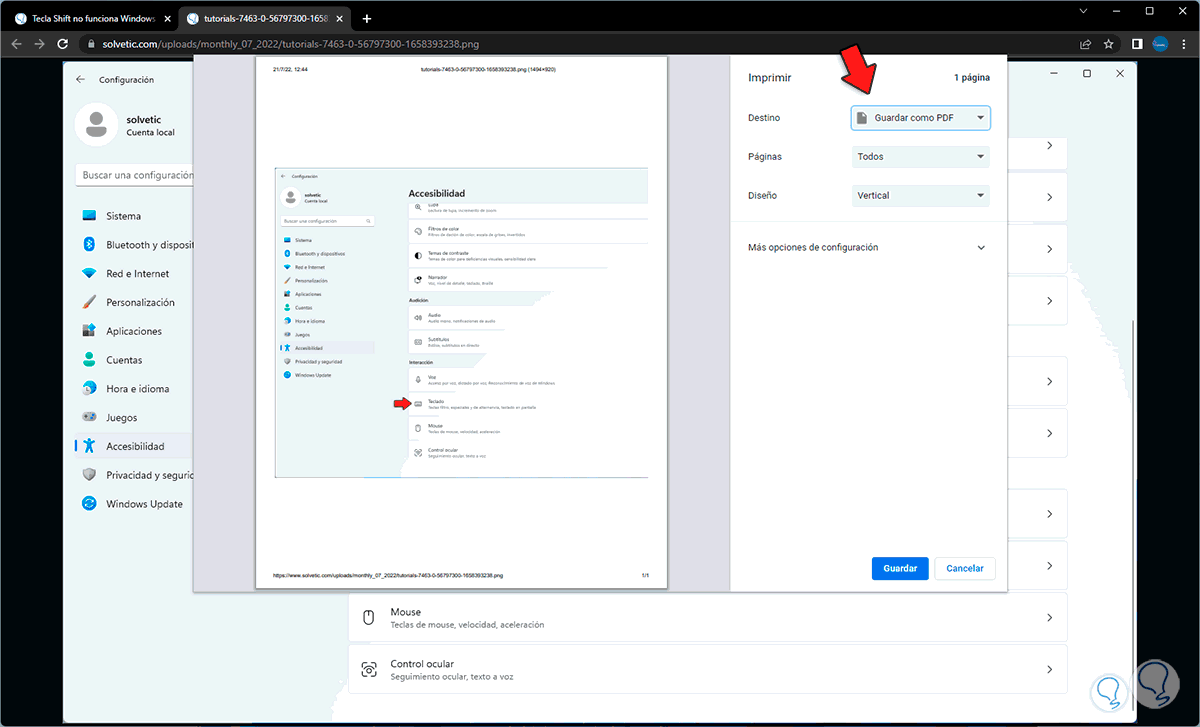Screen dimensions: 1200x727
Task: Bookmark this page with star icon
Action: [x=1108, y=44]
